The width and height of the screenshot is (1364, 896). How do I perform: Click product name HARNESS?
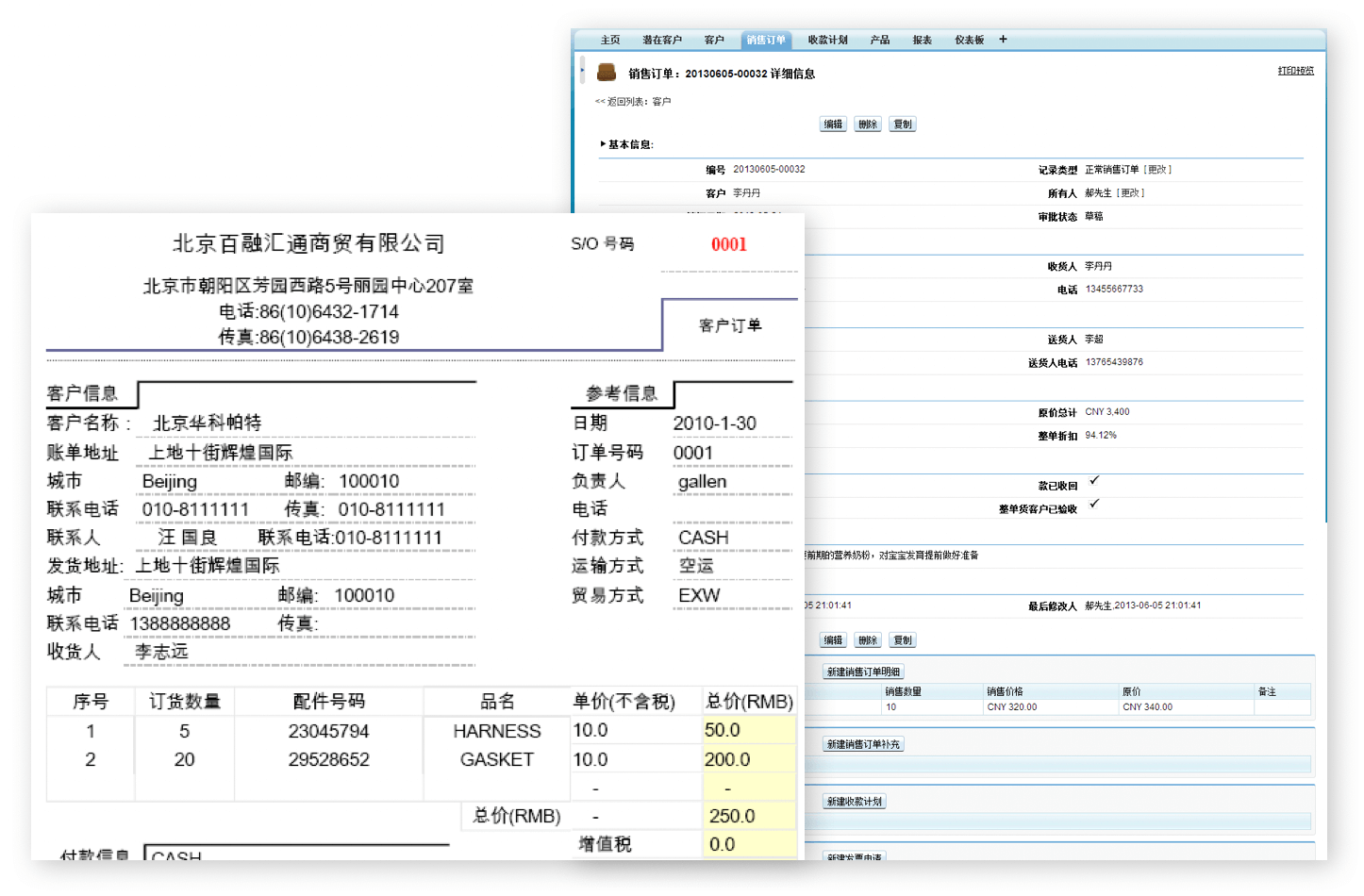pyautogui.click(x=497, y=731)
